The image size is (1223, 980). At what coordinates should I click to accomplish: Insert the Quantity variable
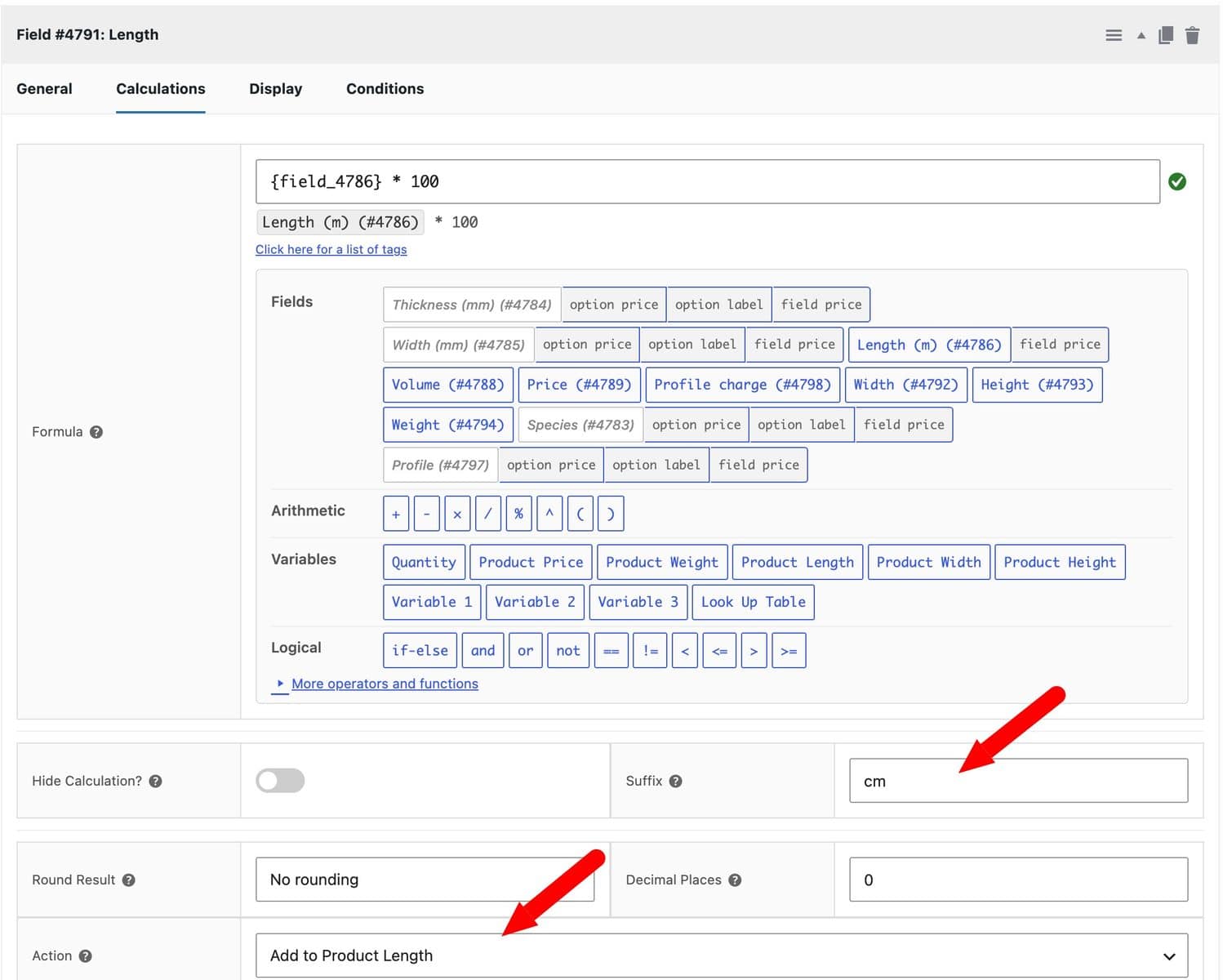(x=424, y=562)
